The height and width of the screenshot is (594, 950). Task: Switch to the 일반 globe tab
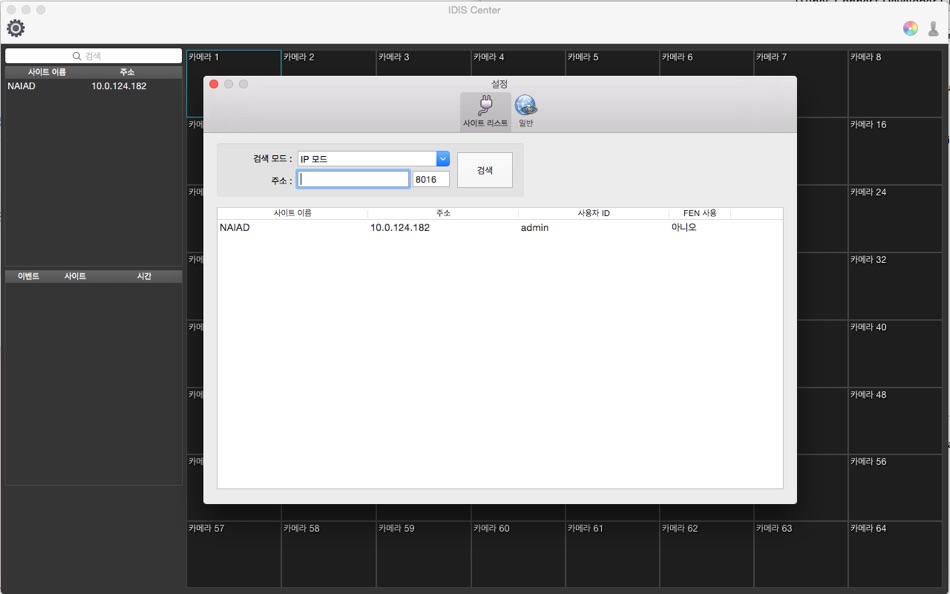pos(525,111)
